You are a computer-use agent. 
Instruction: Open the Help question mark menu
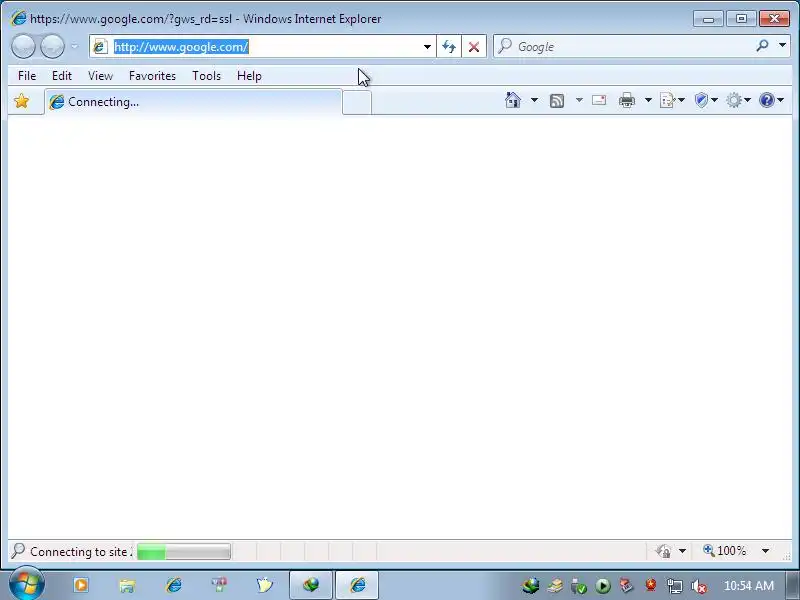(x=771, y=100)
